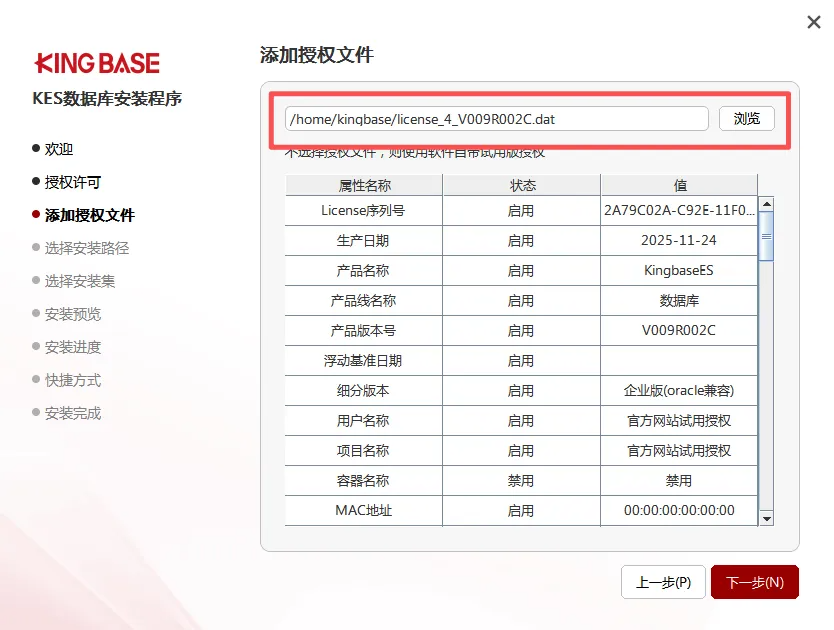The image size is (834, 630).
Task: Select the MAC地址 row in the table
Action: (364, 511)
